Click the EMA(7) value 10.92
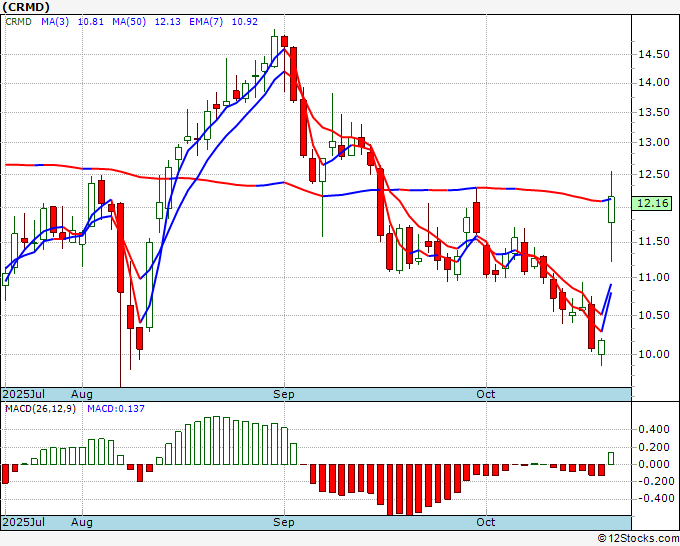Screen dimensions: 680x546 [x=245, y=22]
